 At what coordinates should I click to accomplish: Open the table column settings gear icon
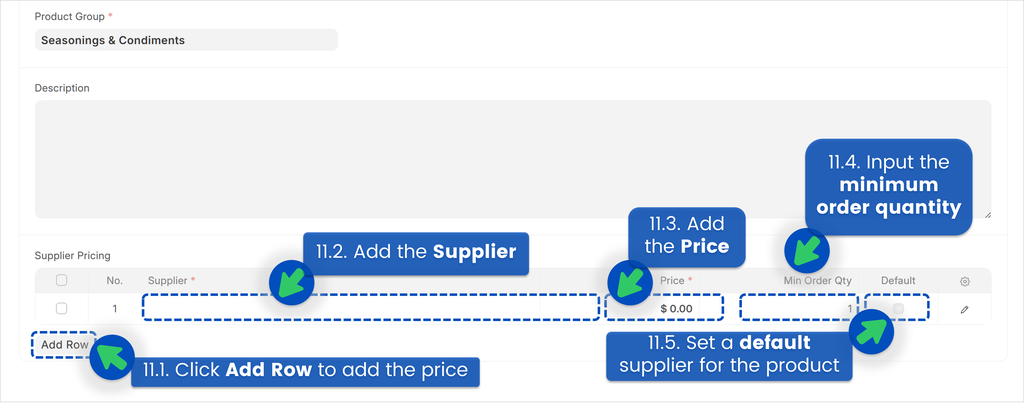[x=965, y=282]
